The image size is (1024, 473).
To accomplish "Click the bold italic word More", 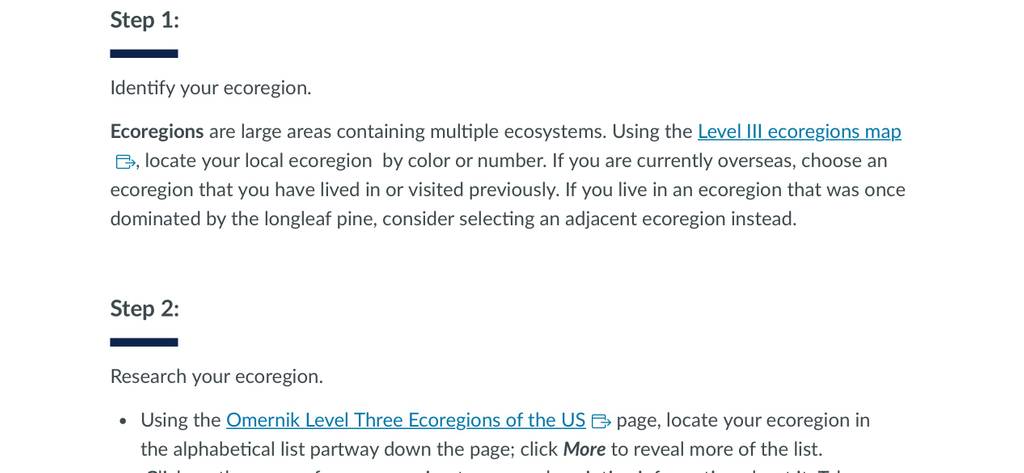I will tap(584, 449).
